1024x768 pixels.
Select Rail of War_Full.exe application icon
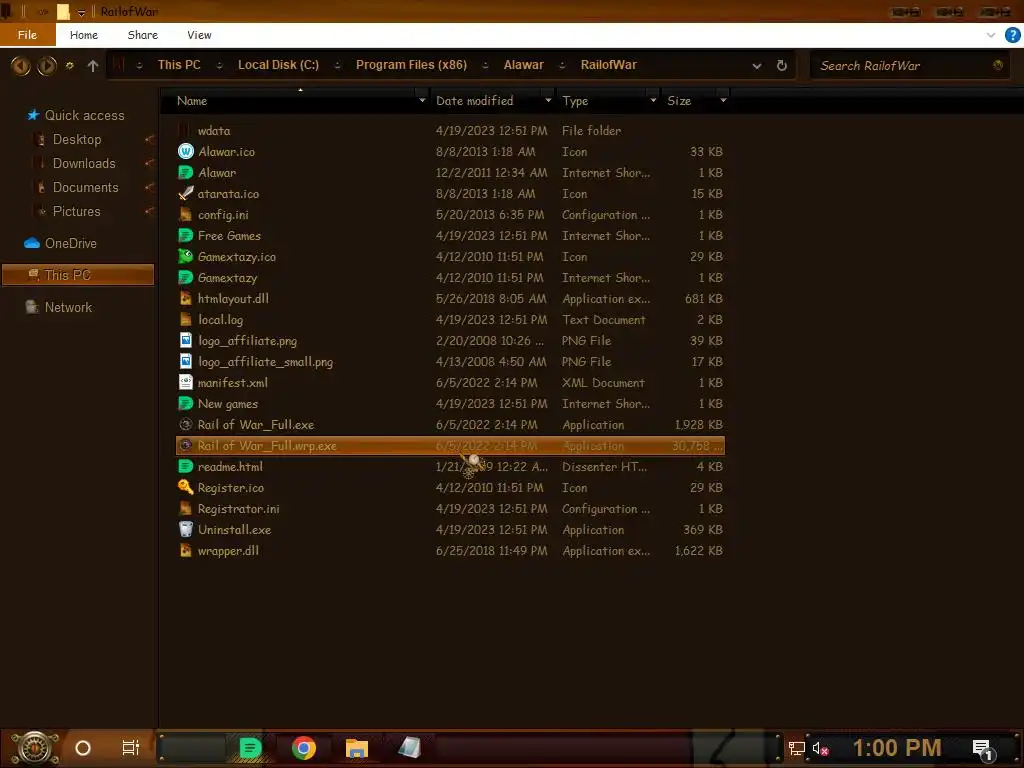(x=185, y=424)
